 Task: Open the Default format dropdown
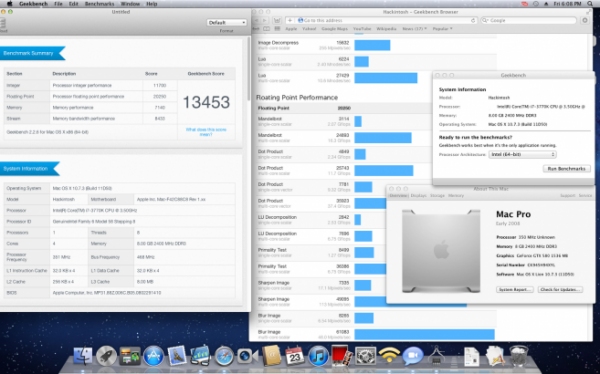pos(227,23)
